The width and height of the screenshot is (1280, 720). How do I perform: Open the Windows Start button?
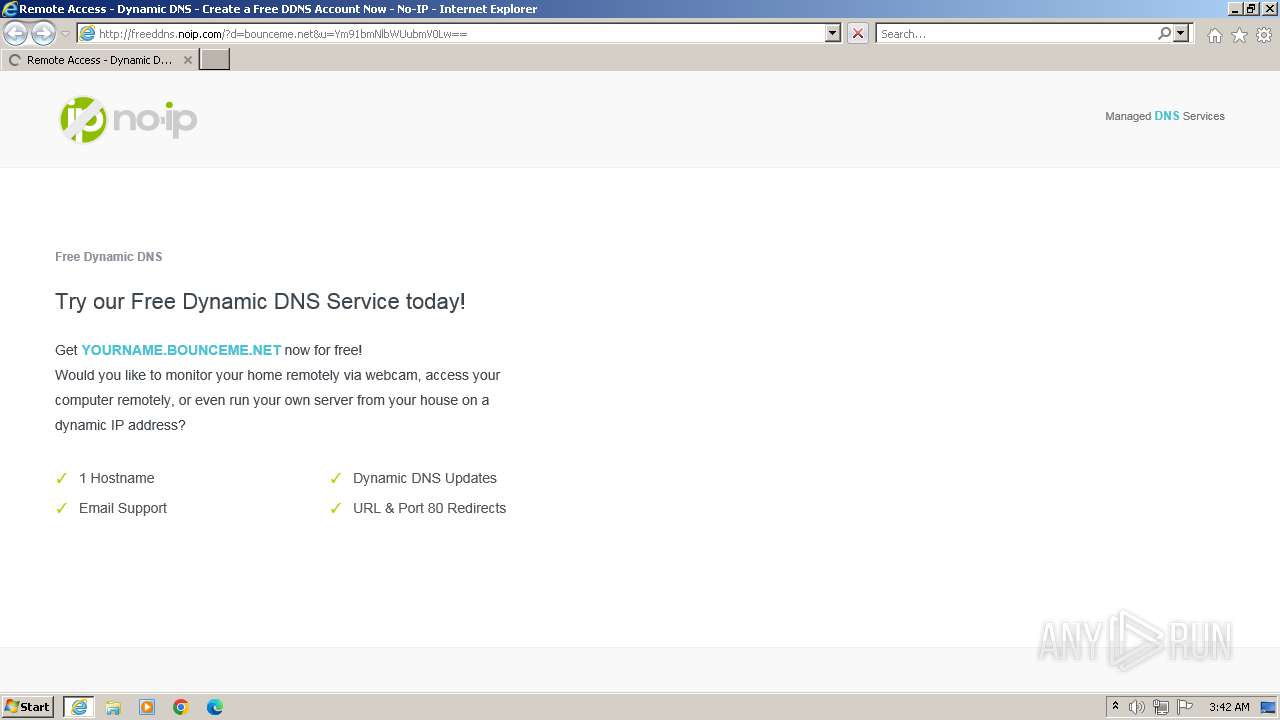coord(27,707)
